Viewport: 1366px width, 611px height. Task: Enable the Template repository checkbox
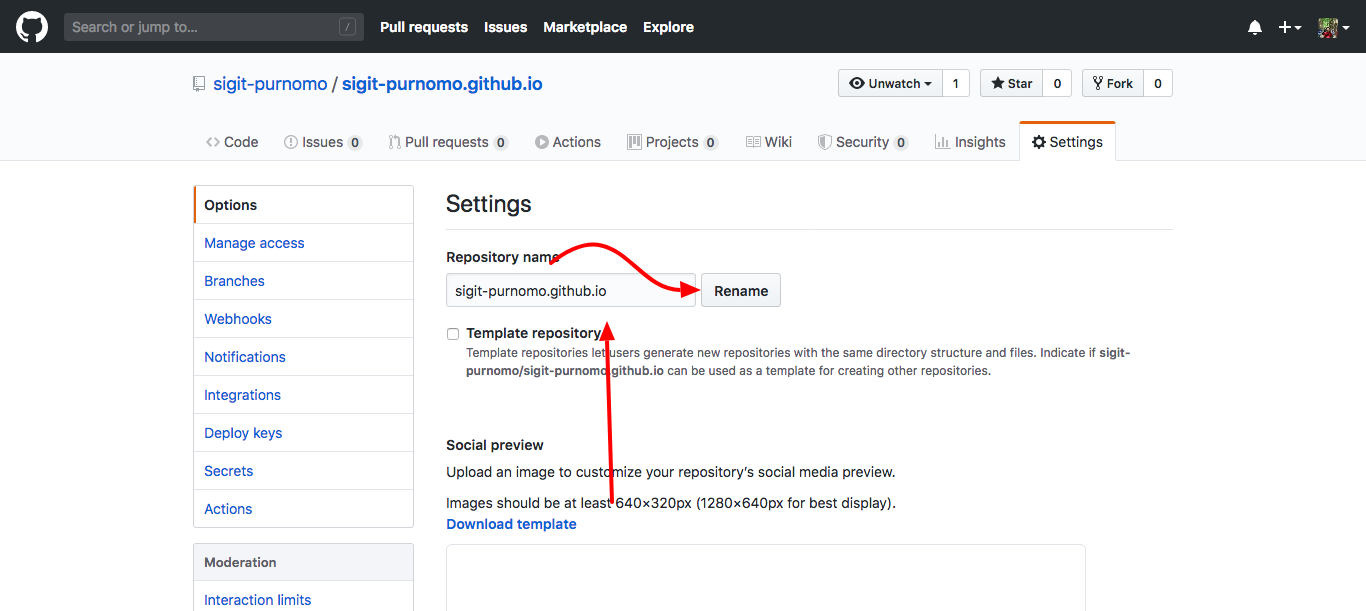pos(453,334)
